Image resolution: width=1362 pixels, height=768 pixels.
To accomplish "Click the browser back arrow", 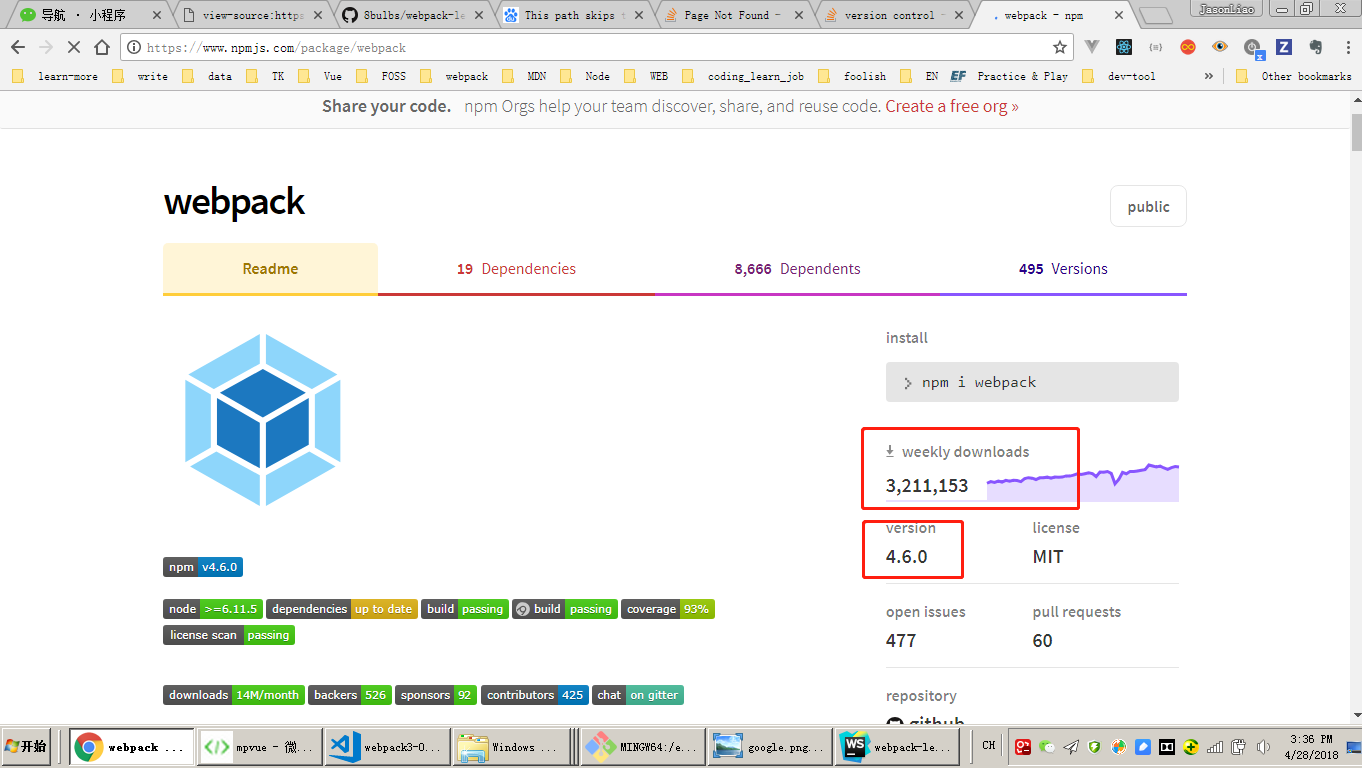I will coord(17,47).
